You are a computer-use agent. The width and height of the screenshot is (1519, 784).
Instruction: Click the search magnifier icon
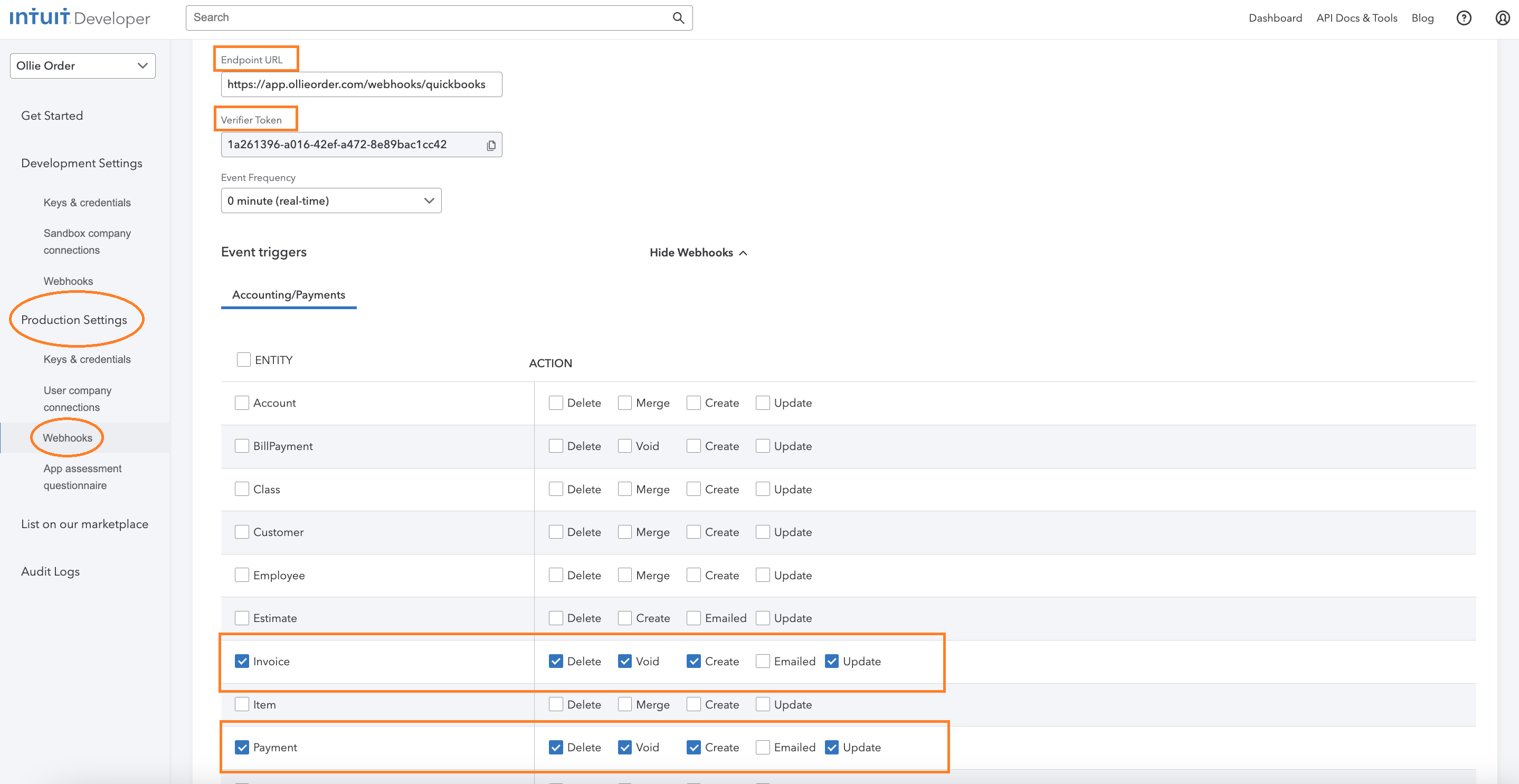678,18
